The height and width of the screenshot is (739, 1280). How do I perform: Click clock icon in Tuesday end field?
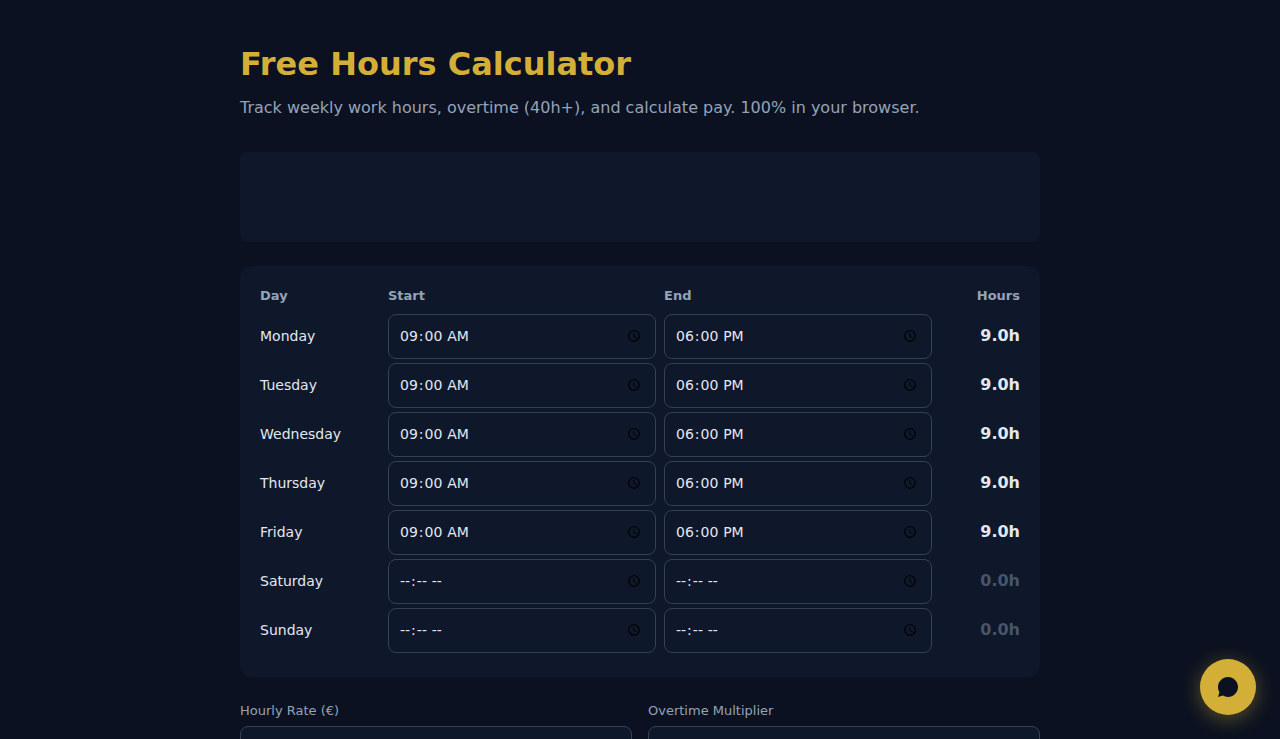click(x=910, y=385)
